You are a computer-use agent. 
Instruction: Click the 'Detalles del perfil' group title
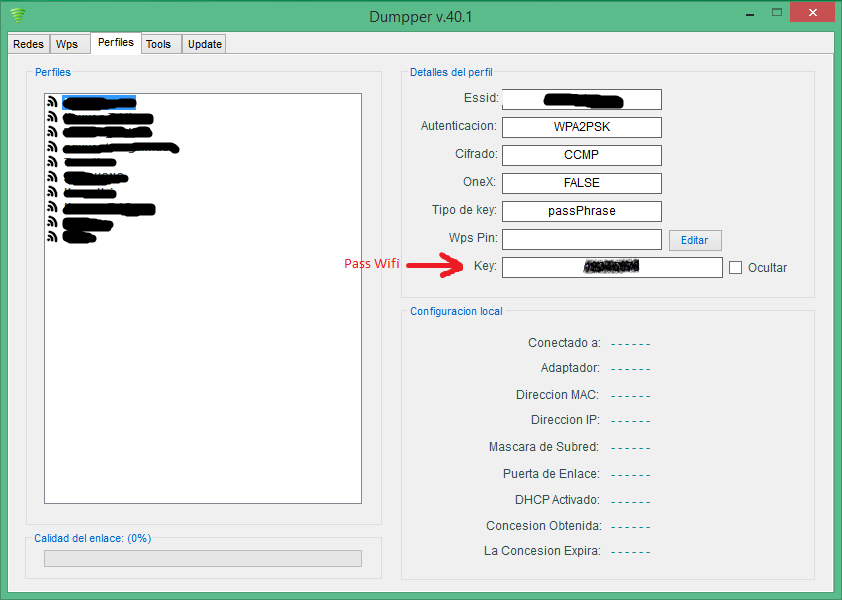pos(451,72)
